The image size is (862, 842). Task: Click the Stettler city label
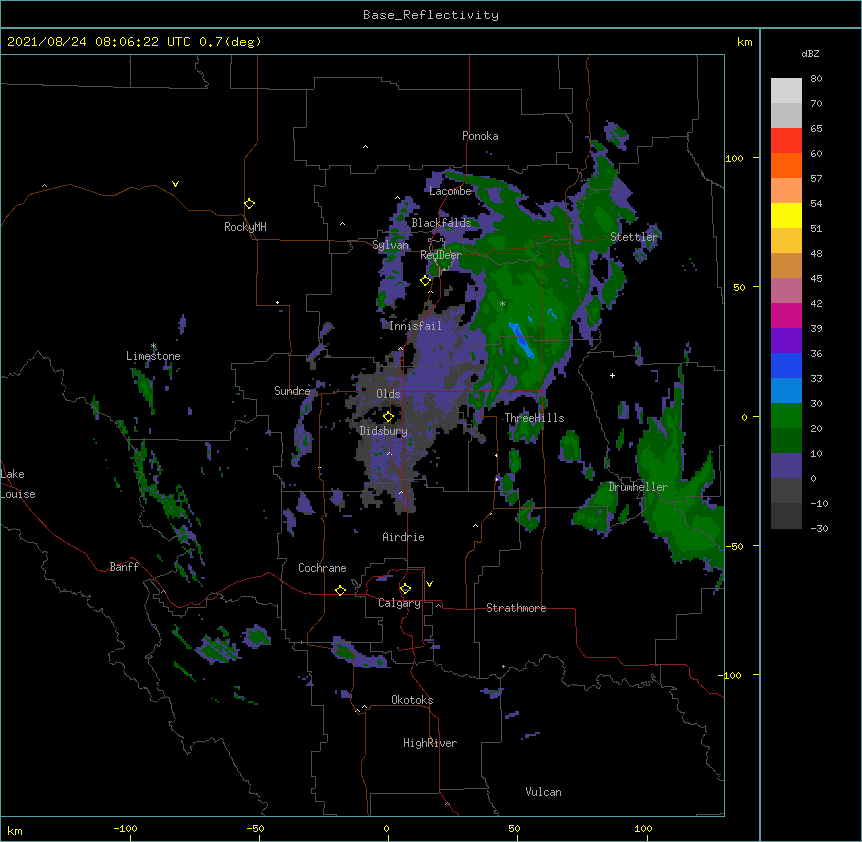(x=634, y=237)
